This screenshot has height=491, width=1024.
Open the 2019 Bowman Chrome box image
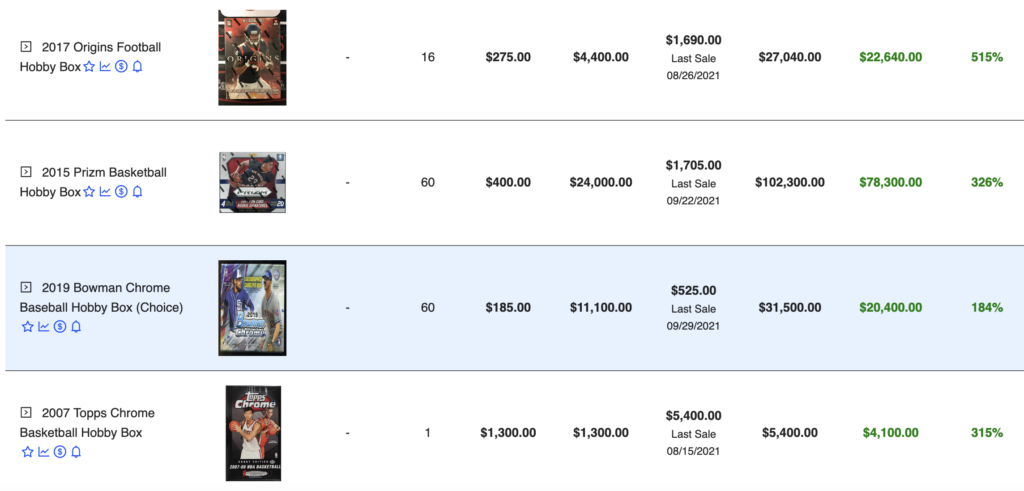(252, 308)
